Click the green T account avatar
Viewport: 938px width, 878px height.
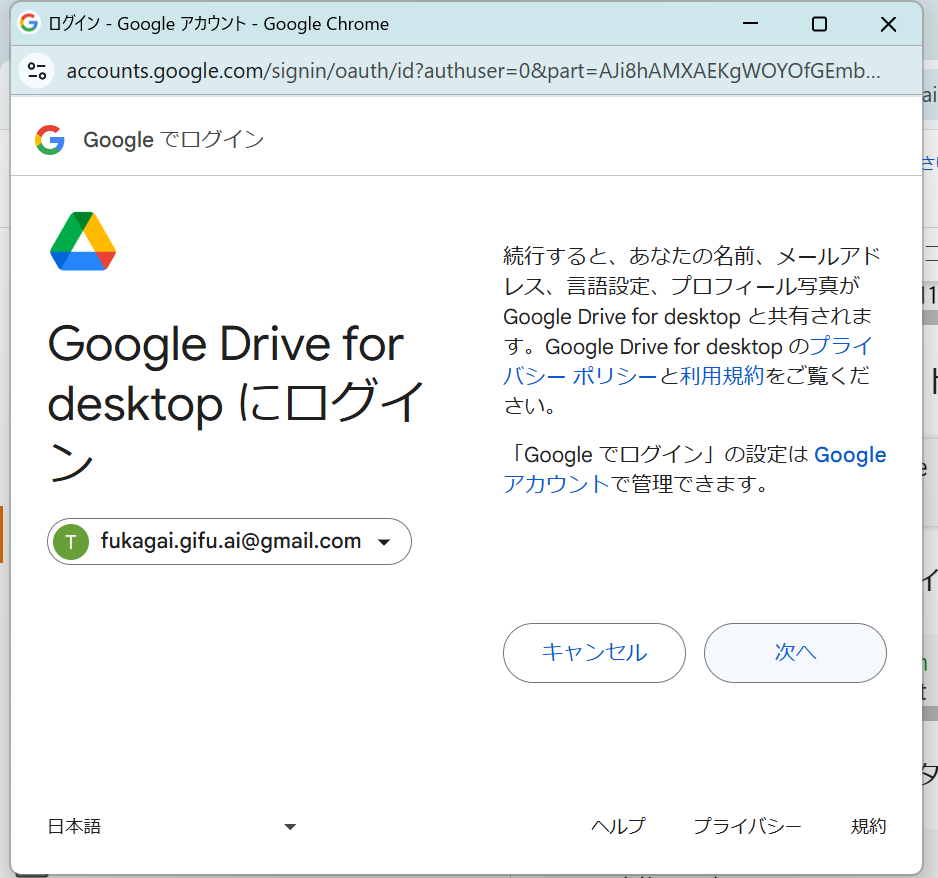(x=71, y=542)
